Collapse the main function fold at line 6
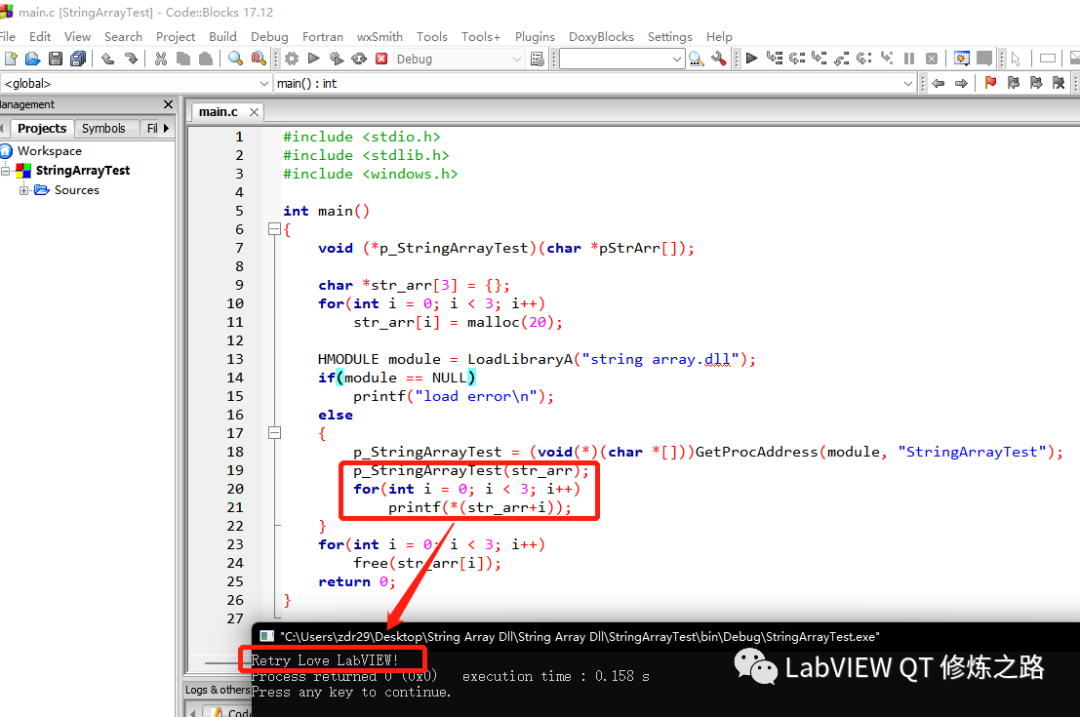The height and width of the screenshot is (717, 1080). [274, 229]
